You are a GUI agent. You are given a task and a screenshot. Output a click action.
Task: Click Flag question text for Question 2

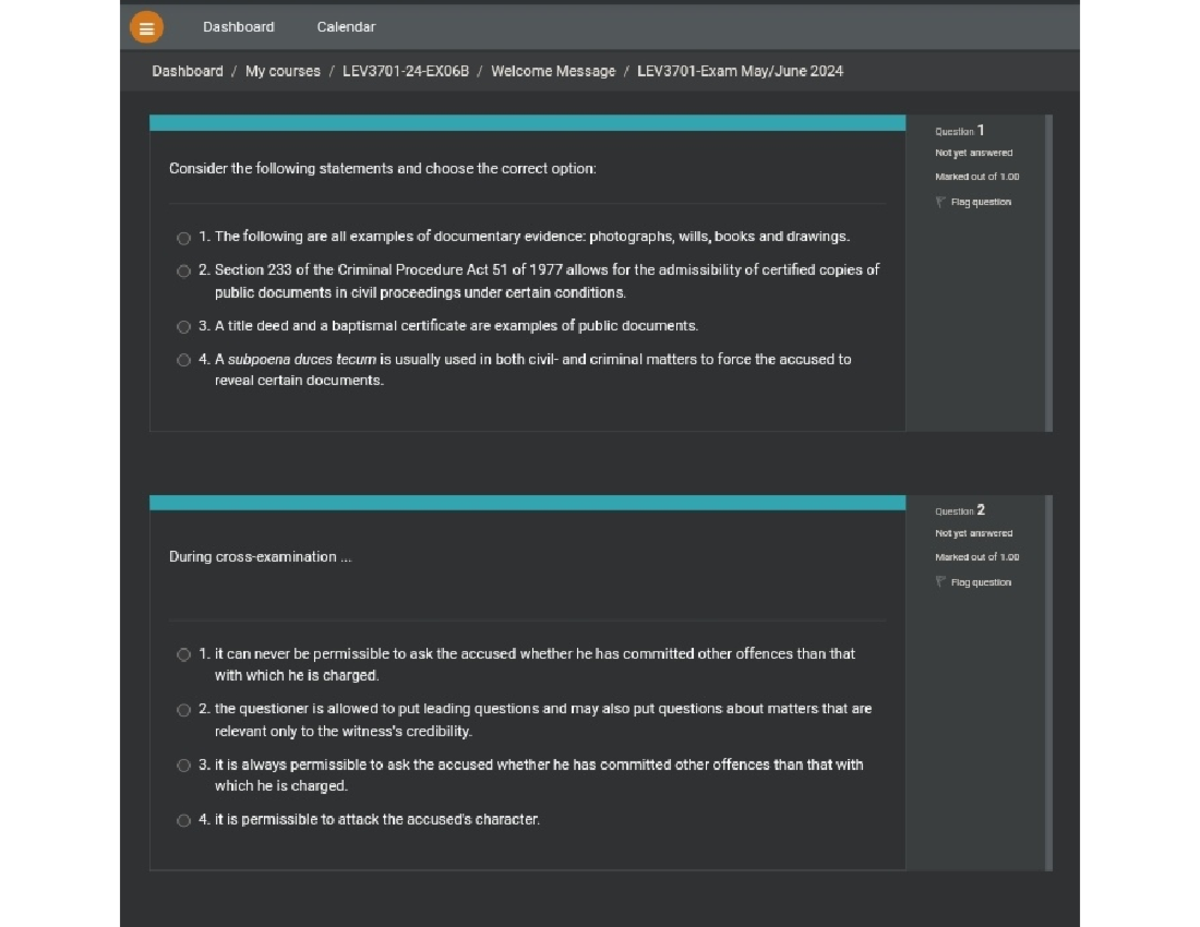pos(980,582)
